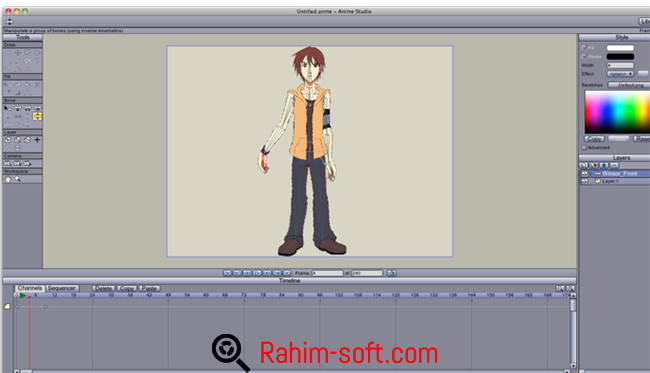This screenshot has width=650, height=373.
Task: Click the 'Manipulate a group of bones' status text
Action: point(63,31)
